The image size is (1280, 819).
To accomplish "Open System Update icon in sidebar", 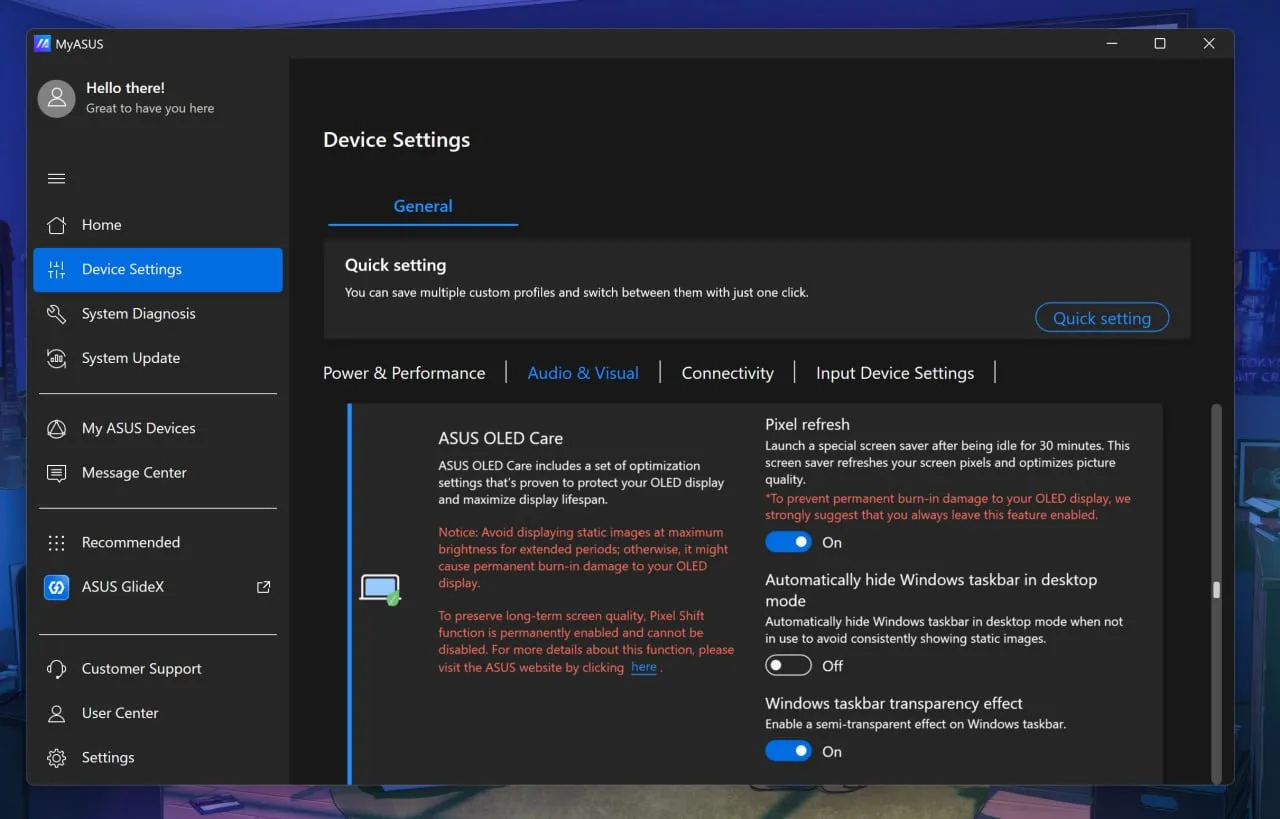I will [57, 358].
